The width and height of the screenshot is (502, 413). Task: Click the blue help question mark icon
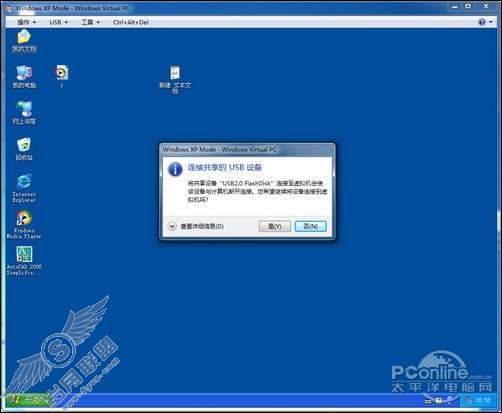coord(482,22)
